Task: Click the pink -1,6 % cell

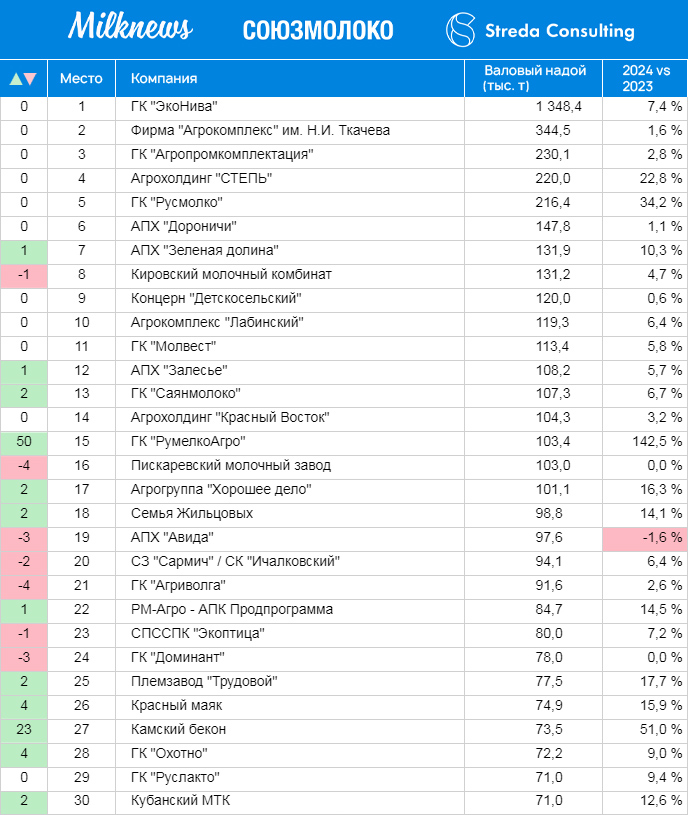Action: (645, 538)
